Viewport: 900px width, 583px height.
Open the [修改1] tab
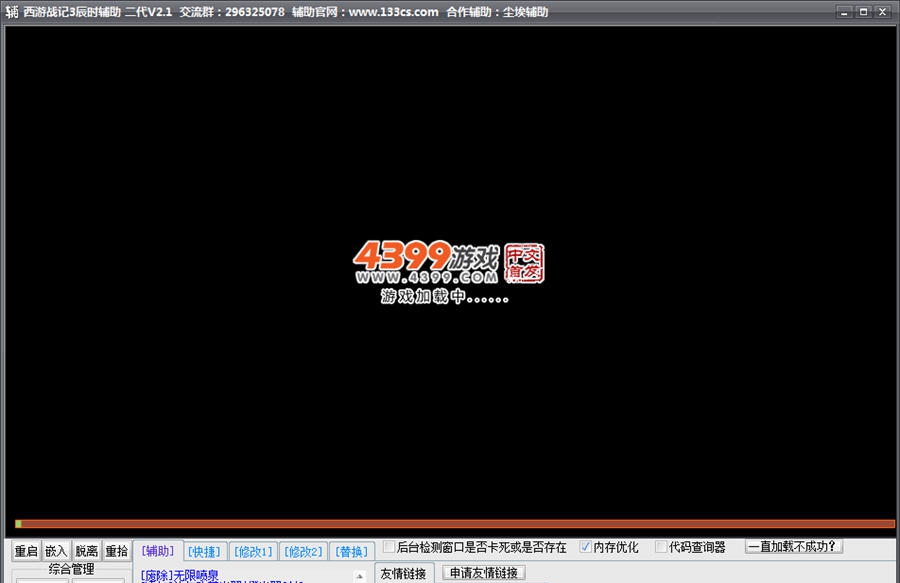(x=252, y=550)
